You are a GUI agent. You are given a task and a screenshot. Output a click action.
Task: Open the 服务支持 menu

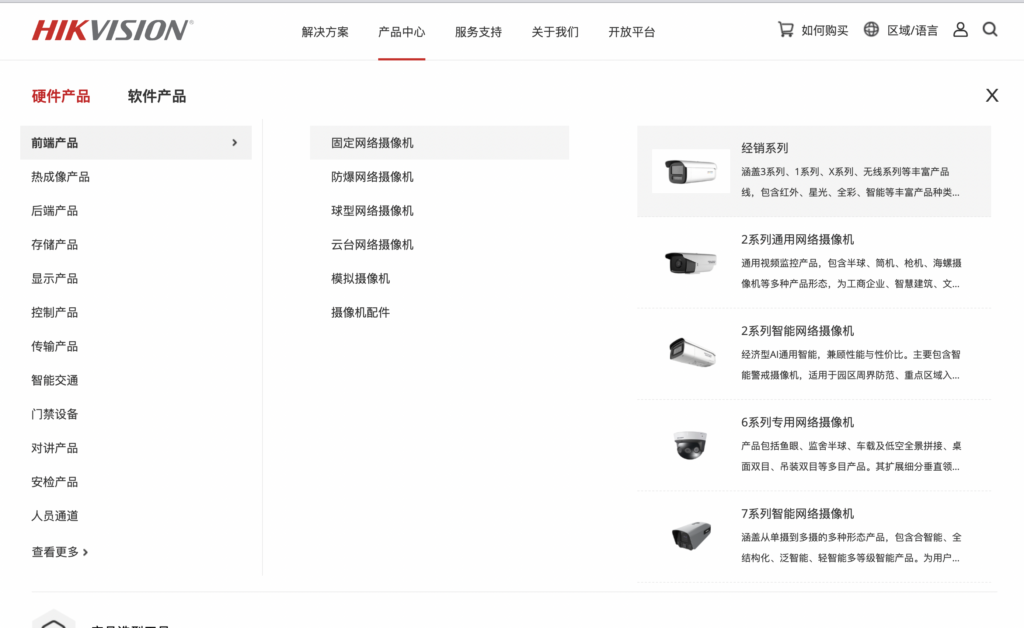[x=478, y=31]
